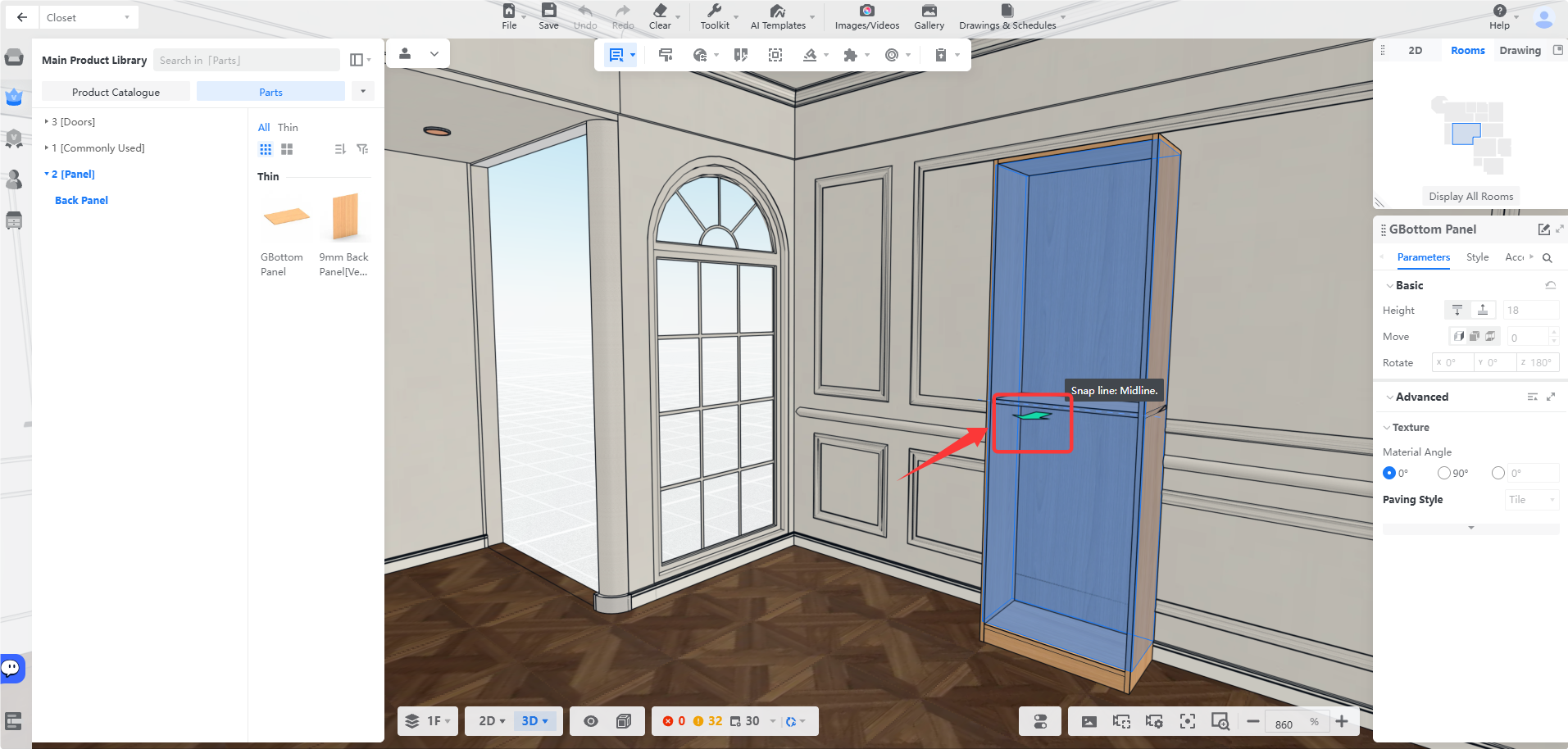
Task: Open the Gallery
Action: (x=929, y=16)
